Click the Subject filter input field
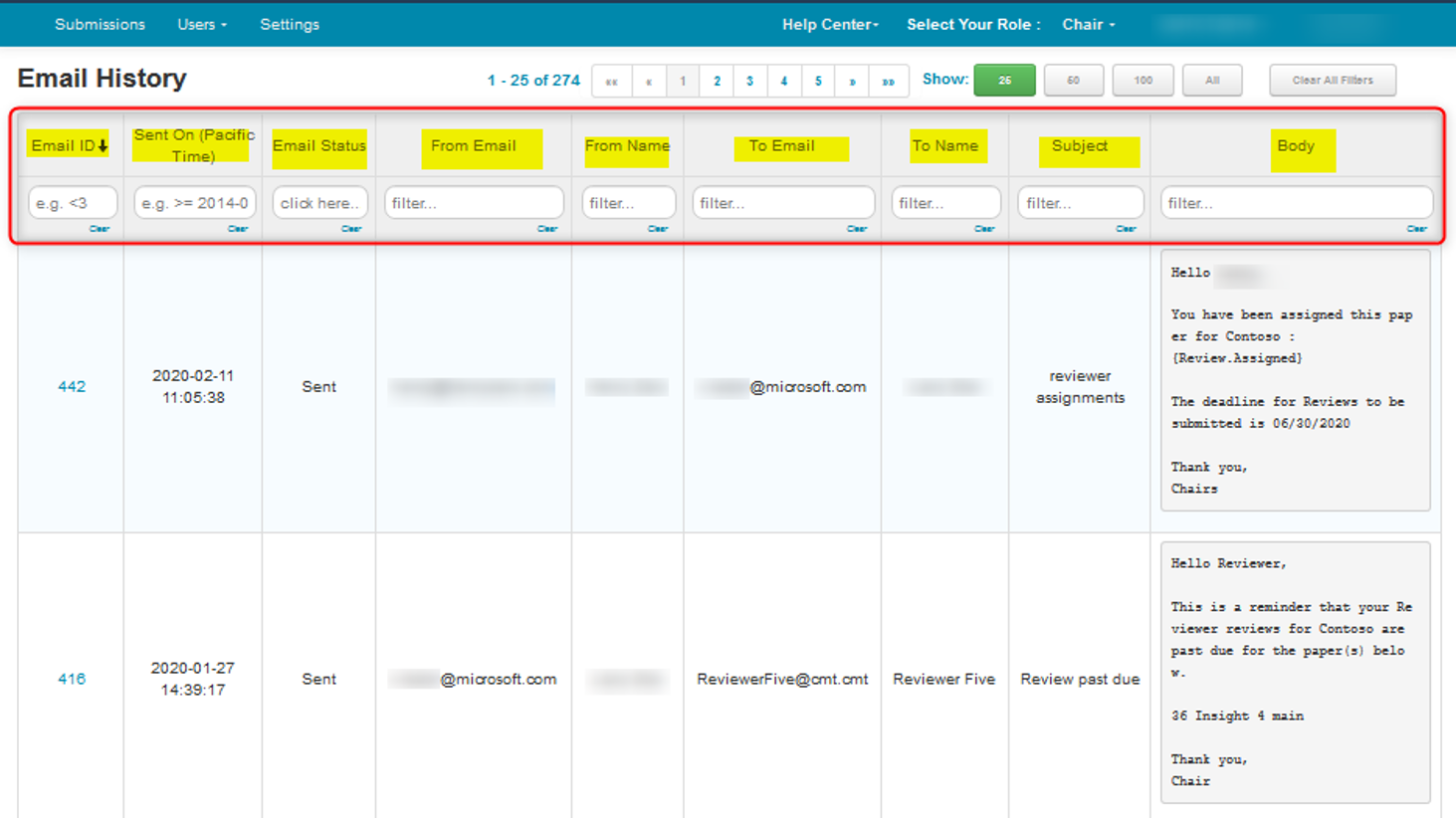The image size is (1456, 818). (x=1080, y=203)
